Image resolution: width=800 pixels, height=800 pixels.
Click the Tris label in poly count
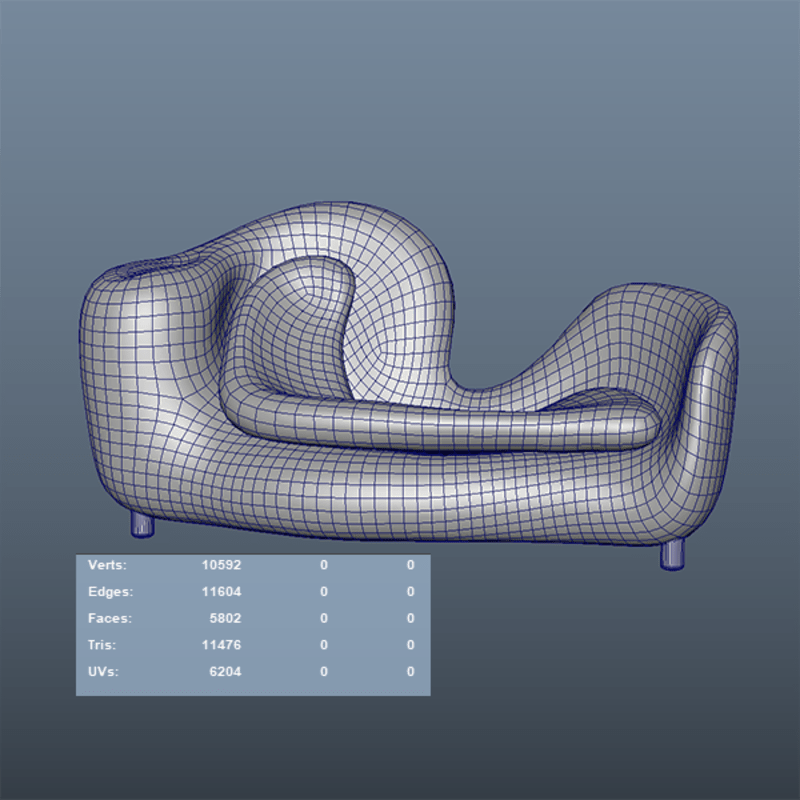tap(101, 645)
